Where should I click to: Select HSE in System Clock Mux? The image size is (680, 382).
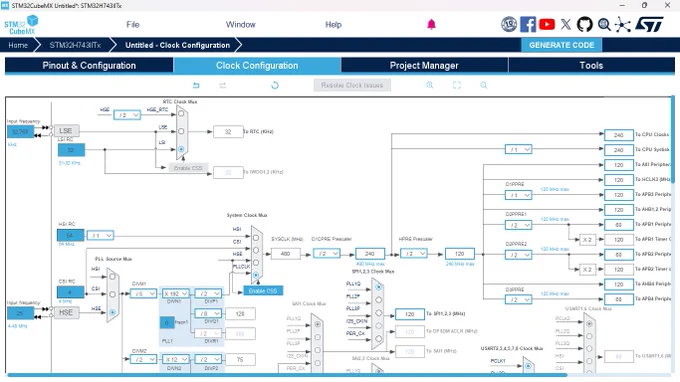click(x=256, y=262)
